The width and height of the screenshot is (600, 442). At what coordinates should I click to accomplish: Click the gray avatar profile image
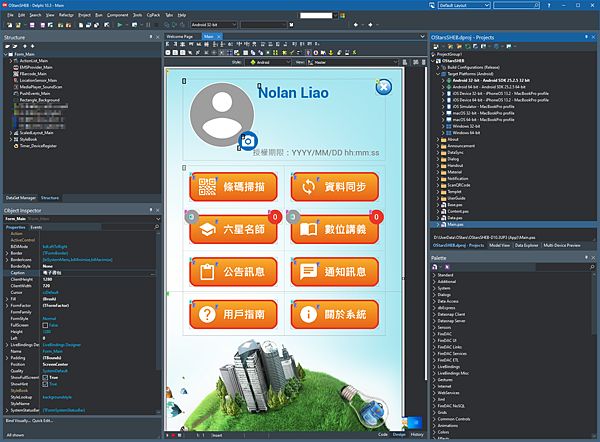coord(222,115)
